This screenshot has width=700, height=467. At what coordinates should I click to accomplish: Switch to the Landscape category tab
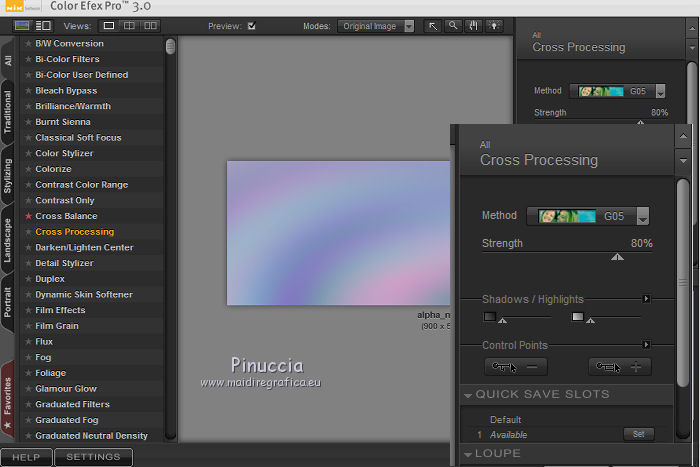pos(8,240)
